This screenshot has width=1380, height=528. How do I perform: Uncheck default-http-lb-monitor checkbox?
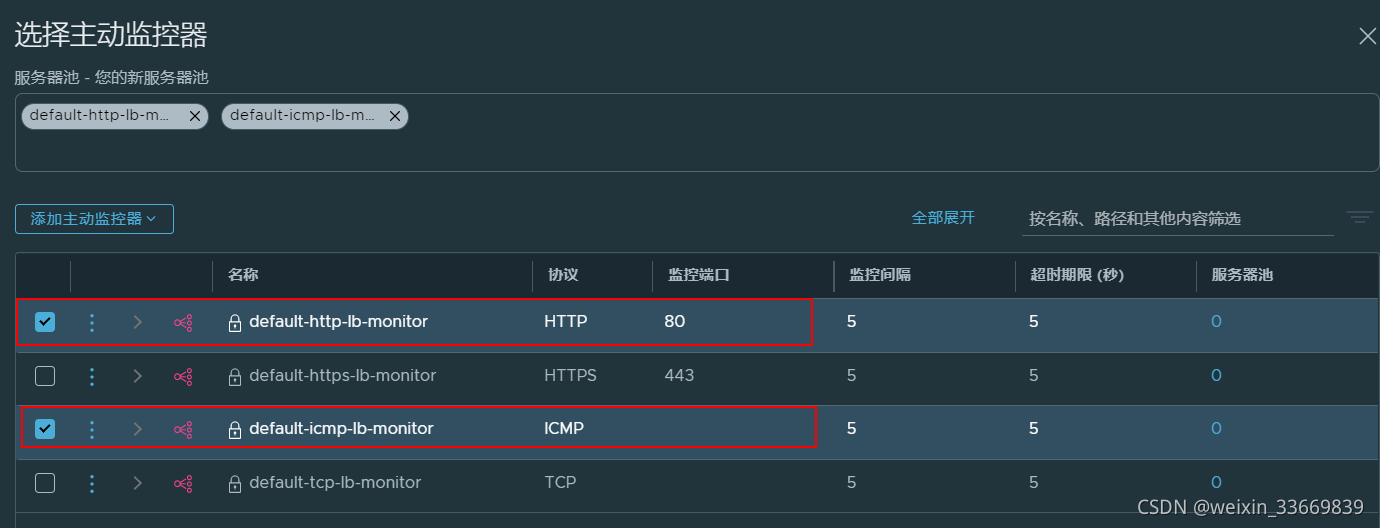[45, 322]
